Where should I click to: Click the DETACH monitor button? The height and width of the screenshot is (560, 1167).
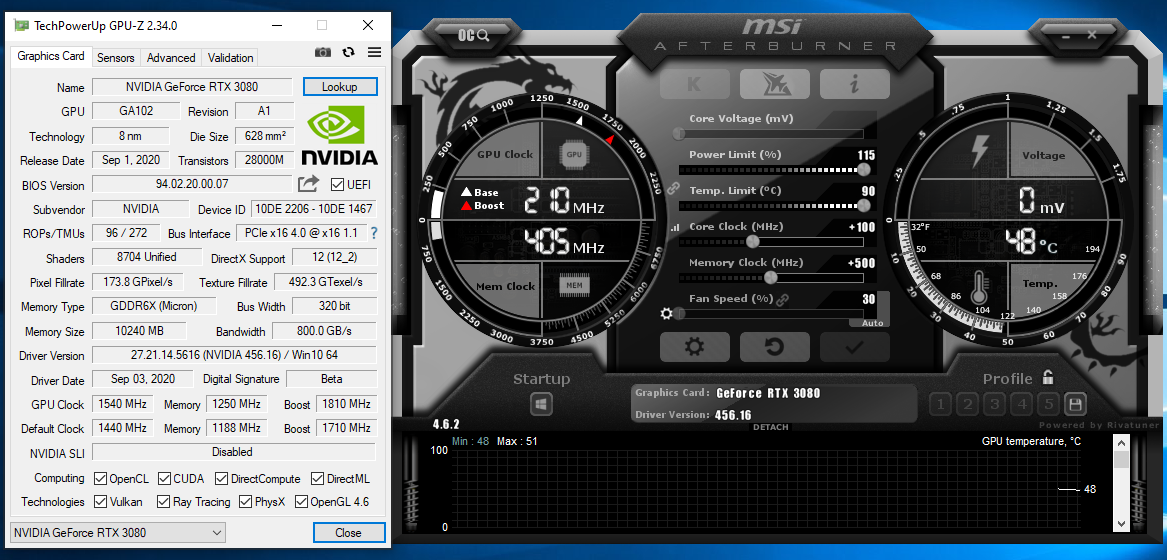point(770,427)
